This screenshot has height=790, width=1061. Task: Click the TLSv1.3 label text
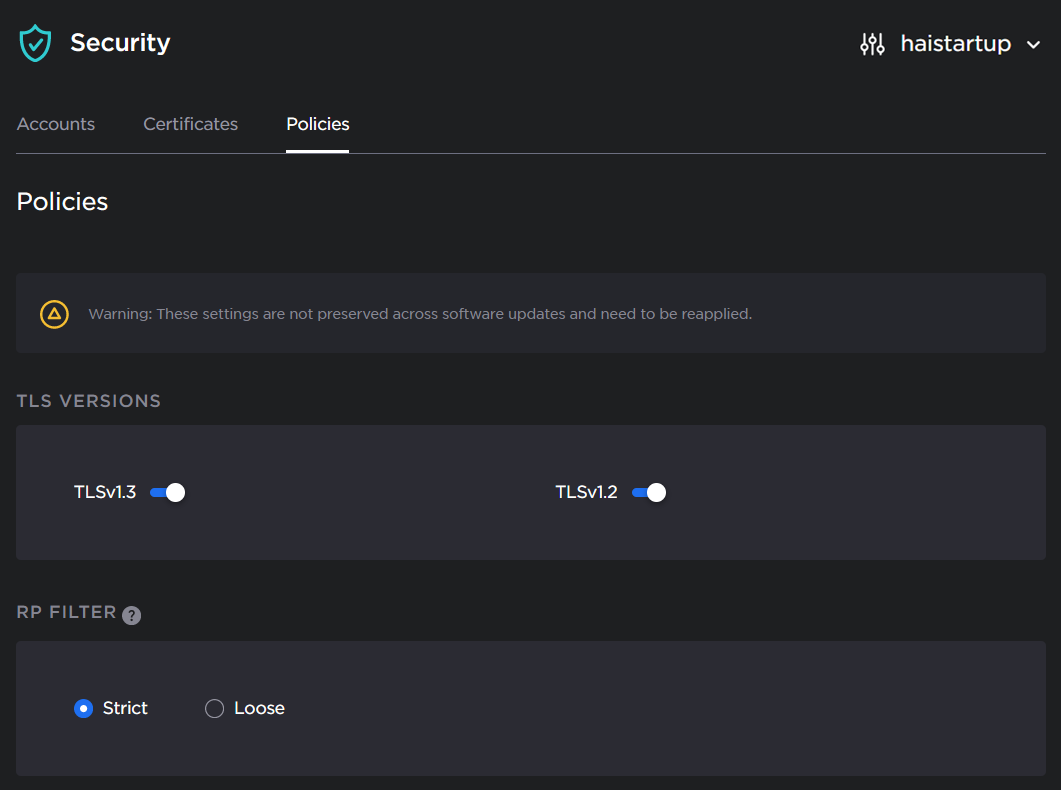[105, 492]
